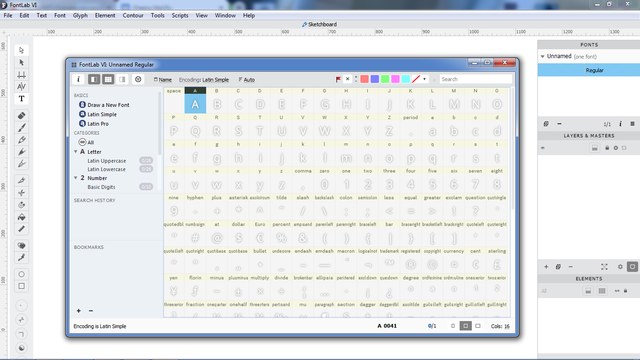
Task: Select the All category
Action: 86,142
